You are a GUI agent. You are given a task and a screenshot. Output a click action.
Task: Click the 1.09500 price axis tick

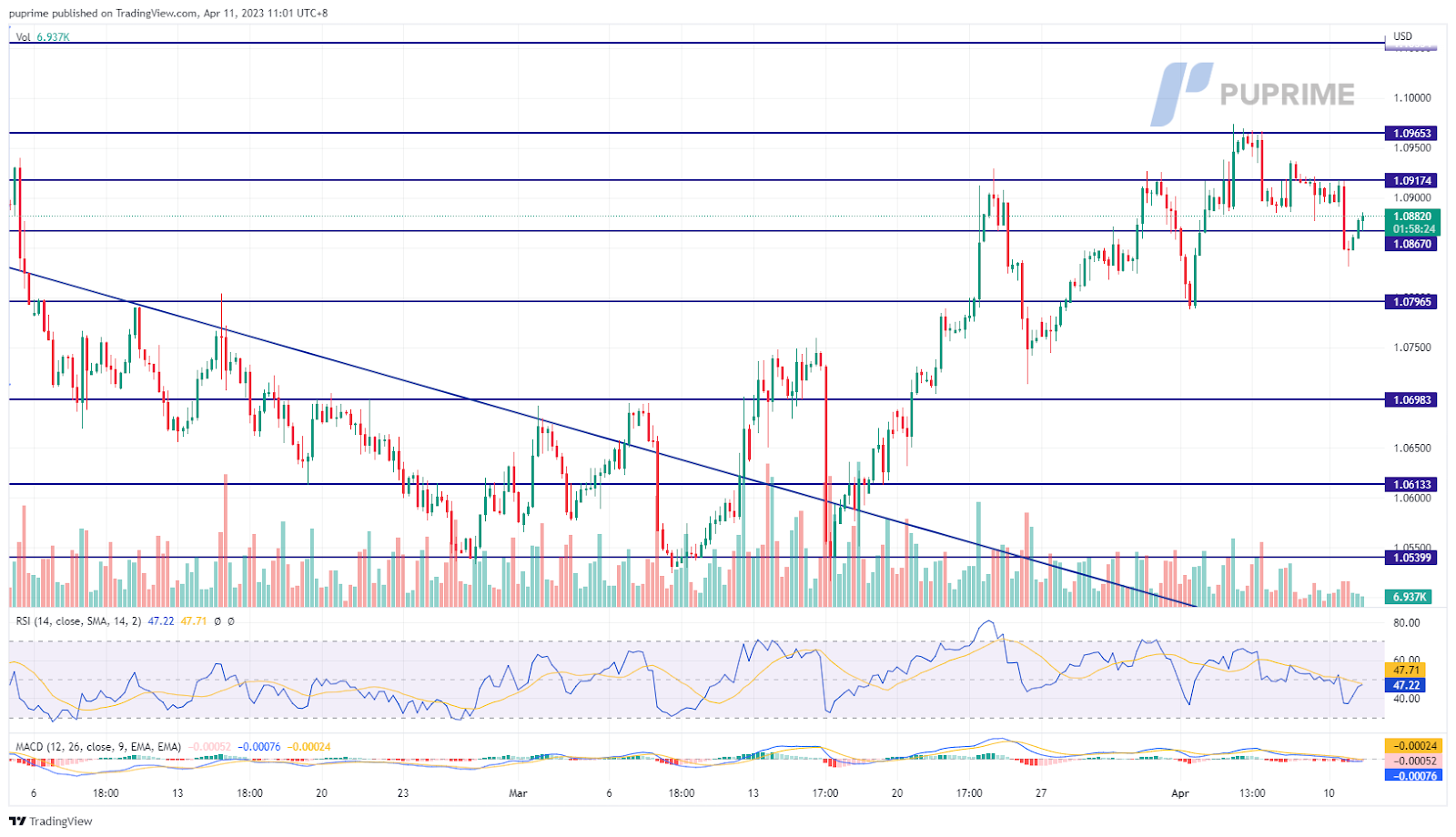coord(1412,148)
